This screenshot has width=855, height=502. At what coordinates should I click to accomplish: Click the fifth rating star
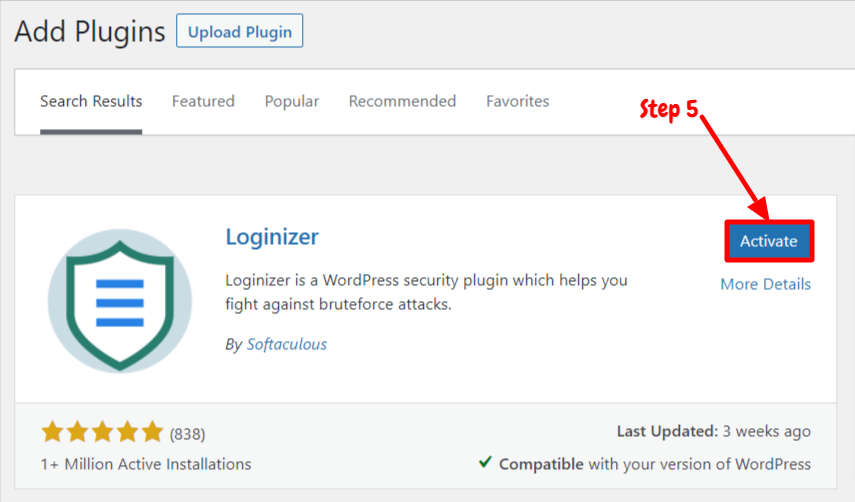(x=151, y=433)
